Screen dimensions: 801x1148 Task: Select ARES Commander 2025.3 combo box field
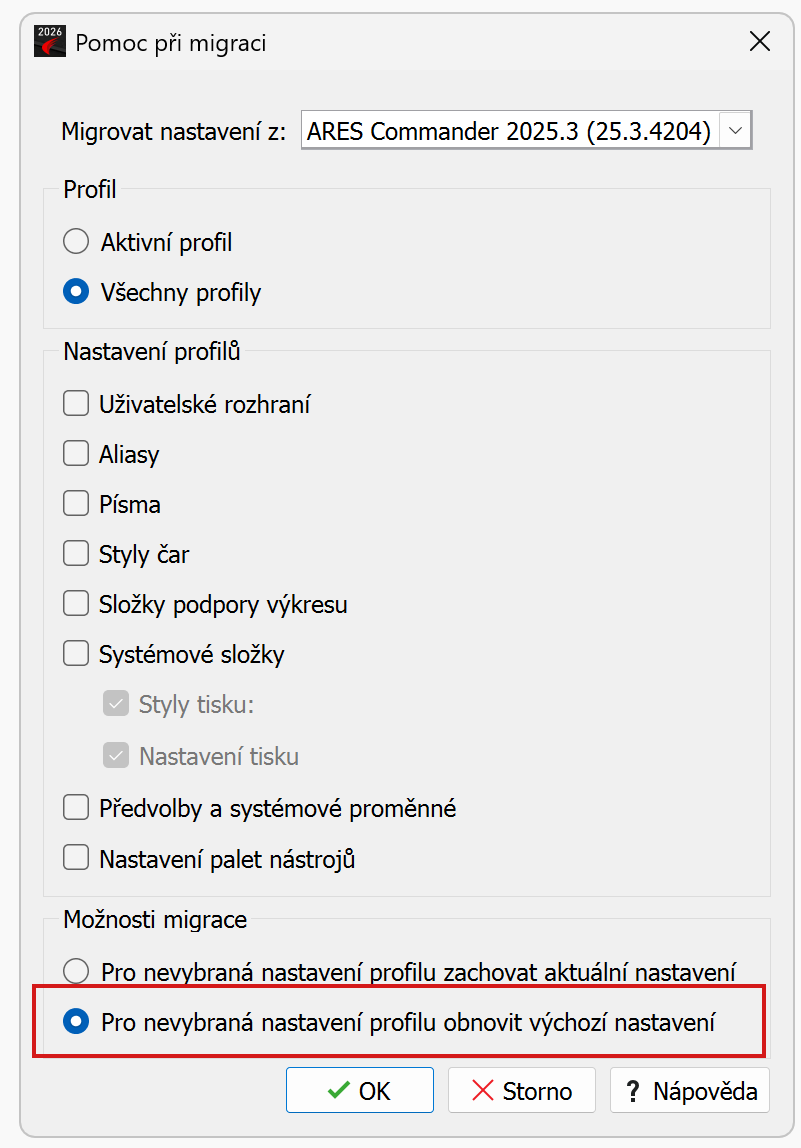point(526,131)
